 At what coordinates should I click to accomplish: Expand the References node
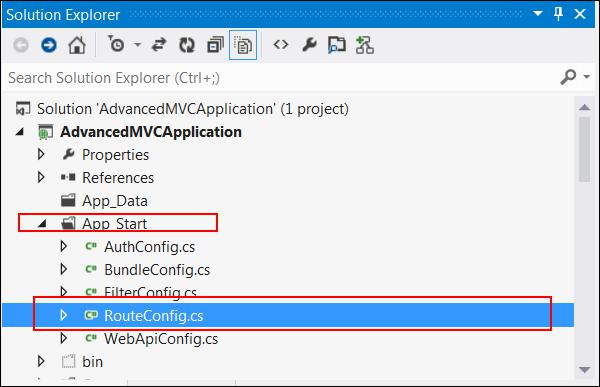(41, 177)
